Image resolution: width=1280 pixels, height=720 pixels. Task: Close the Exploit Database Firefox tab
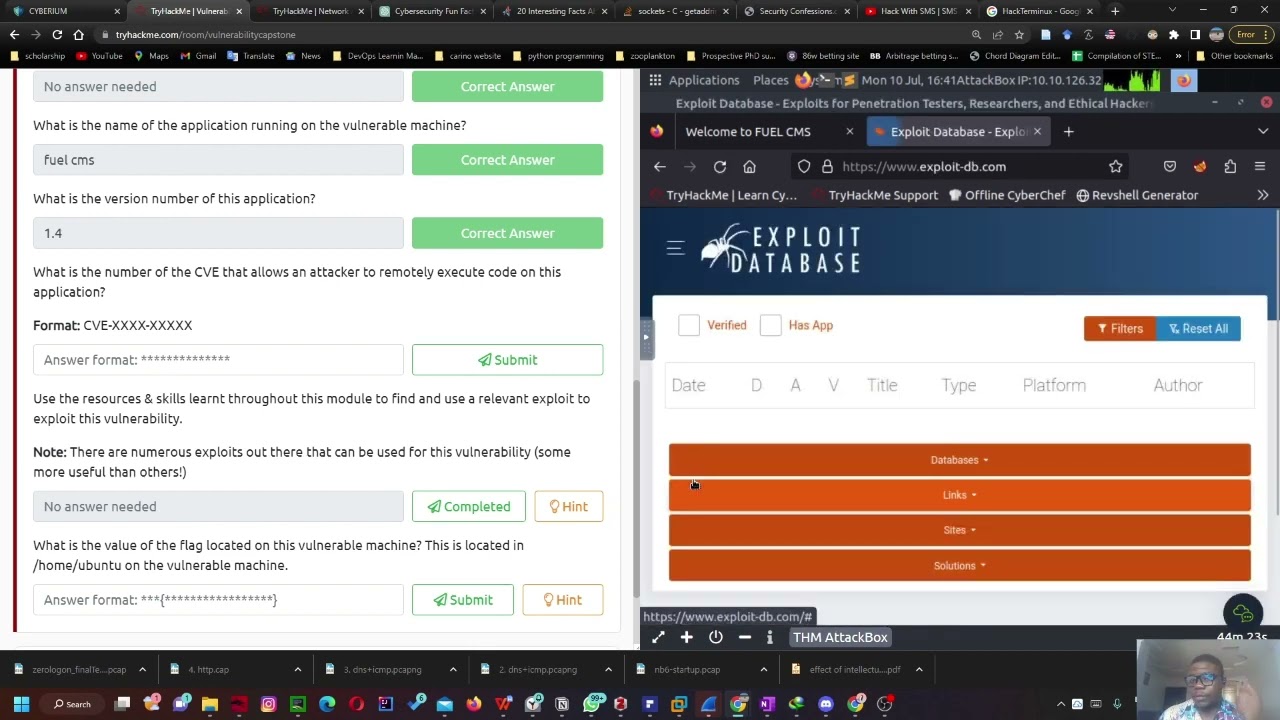pos(1037,132)
